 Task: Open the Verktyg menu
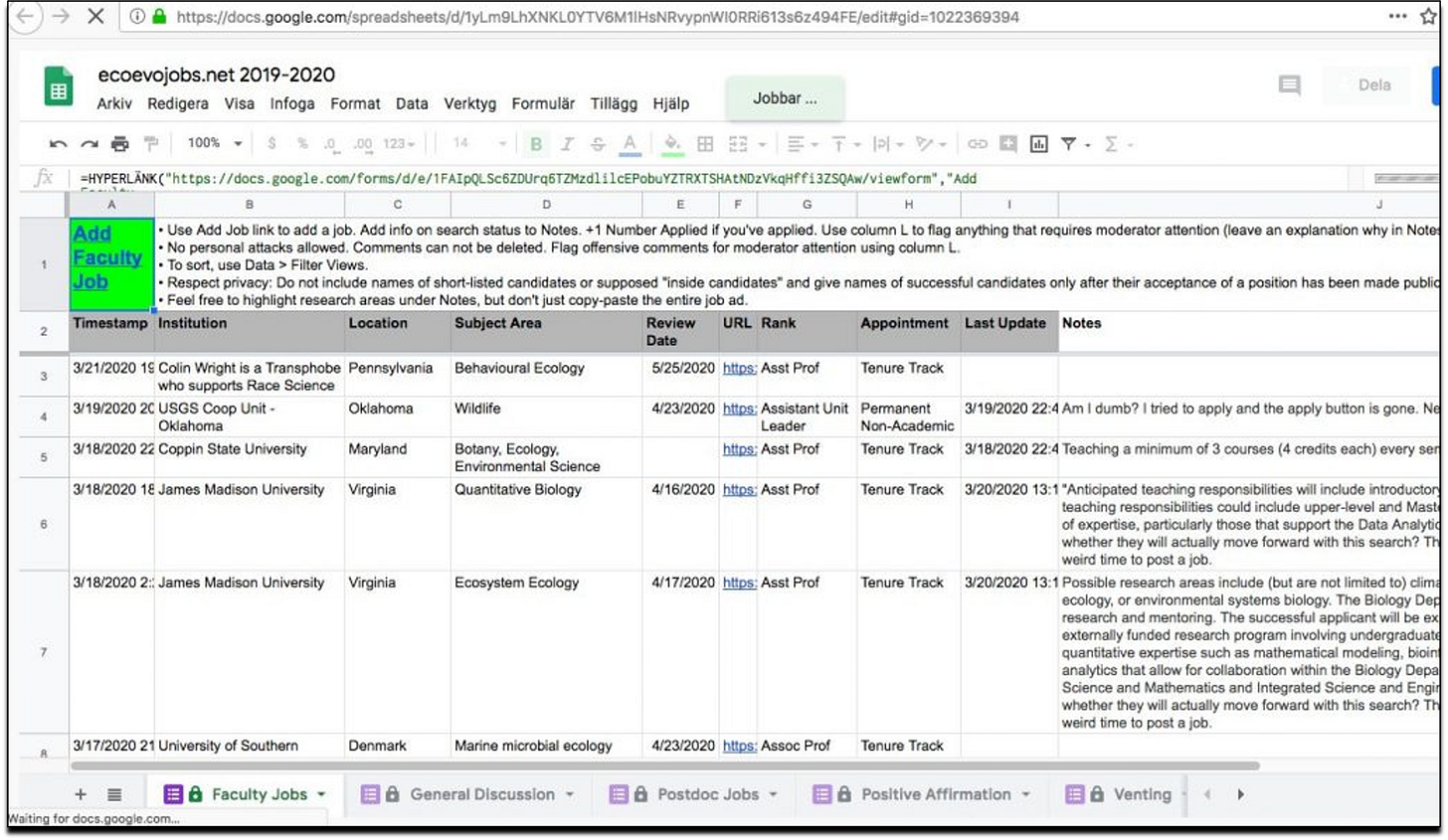pos(469,103)
